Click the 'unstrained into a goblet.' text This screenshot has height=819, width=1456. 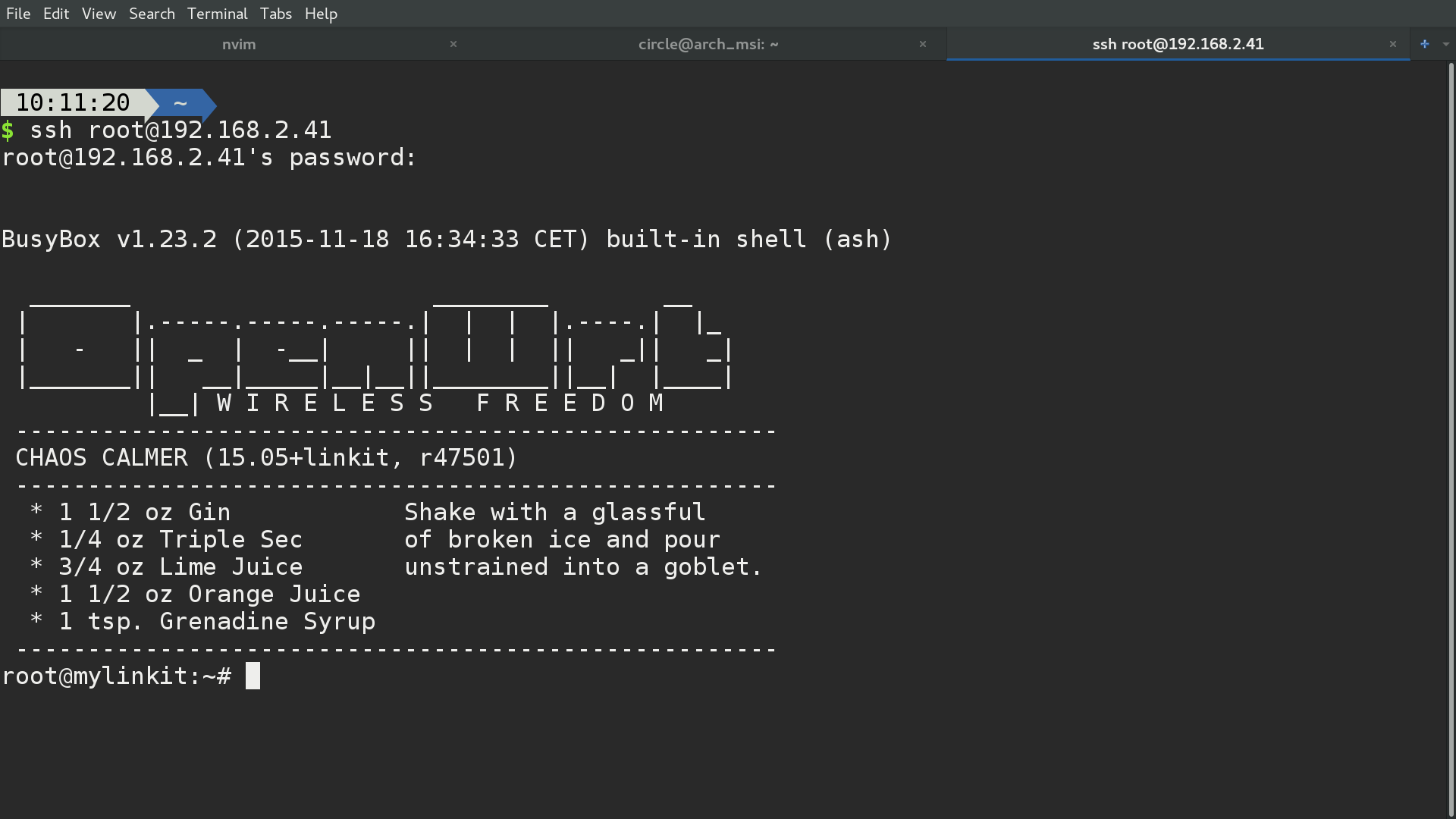583,566
